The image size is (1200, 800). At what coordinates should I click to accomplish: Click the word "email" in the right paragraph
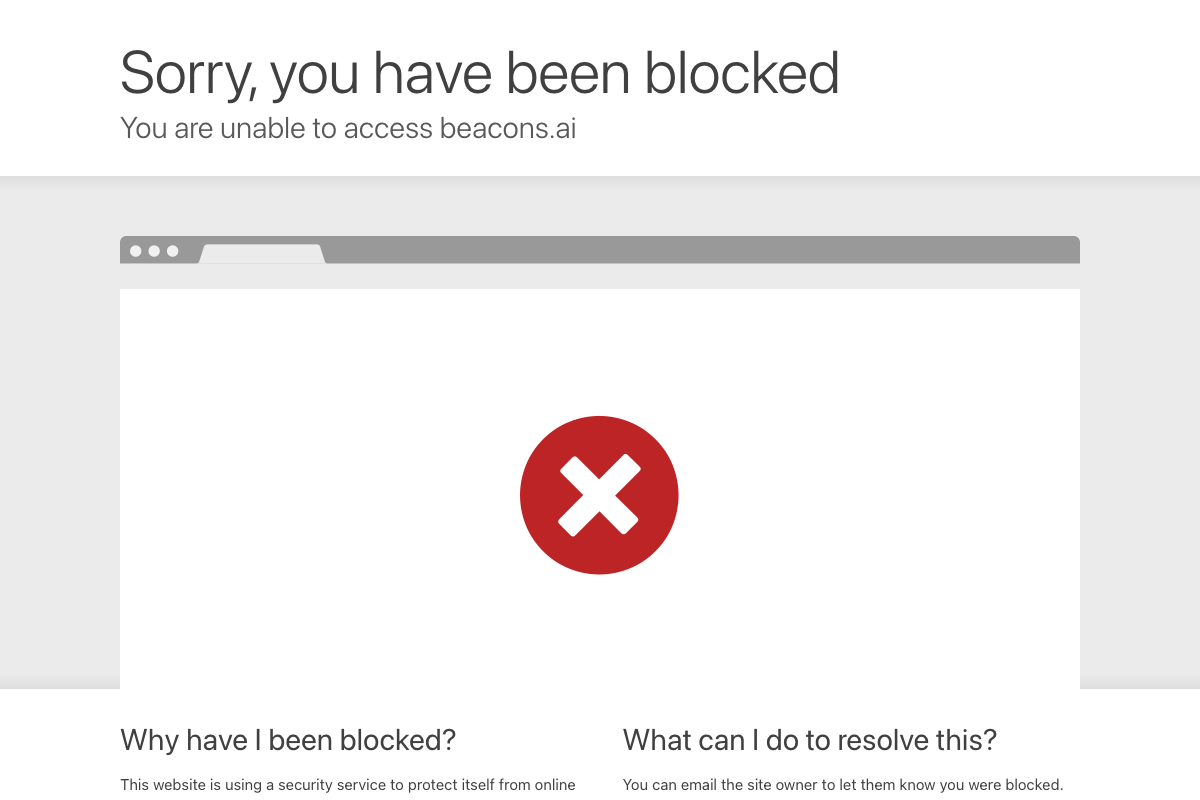(x=698, y=785)
